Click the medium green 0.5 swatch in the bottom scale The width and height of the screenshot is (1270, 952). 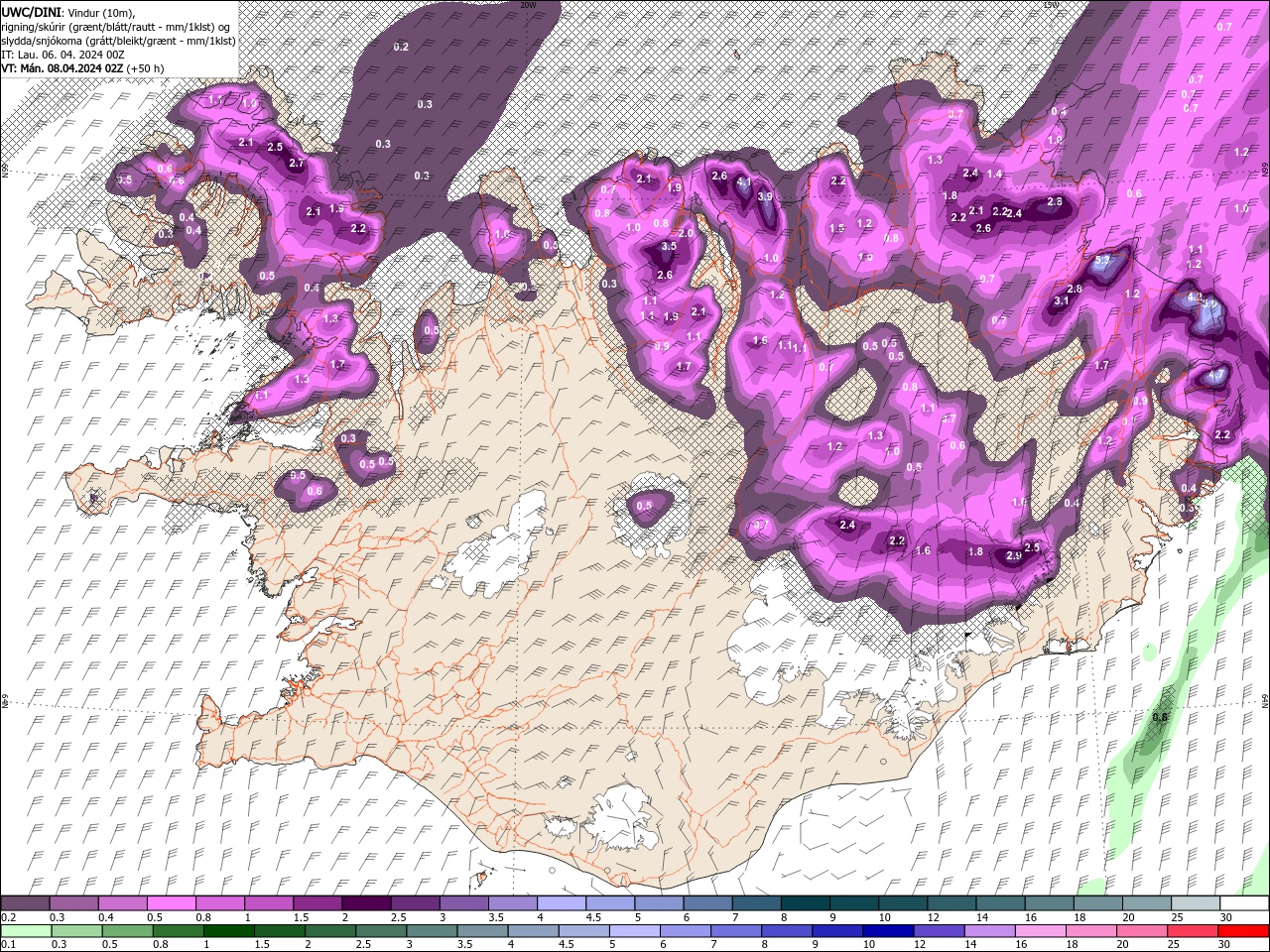127,931
